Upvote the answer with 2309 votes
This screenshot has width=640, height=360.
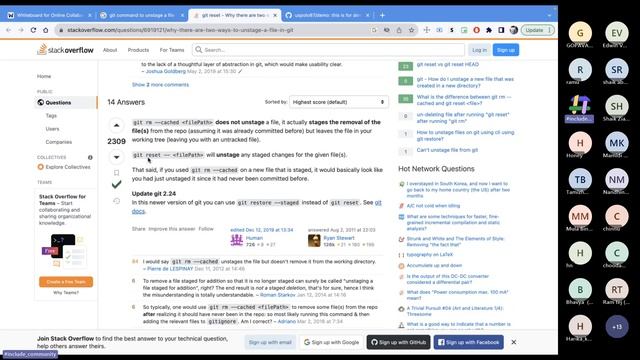116,125
